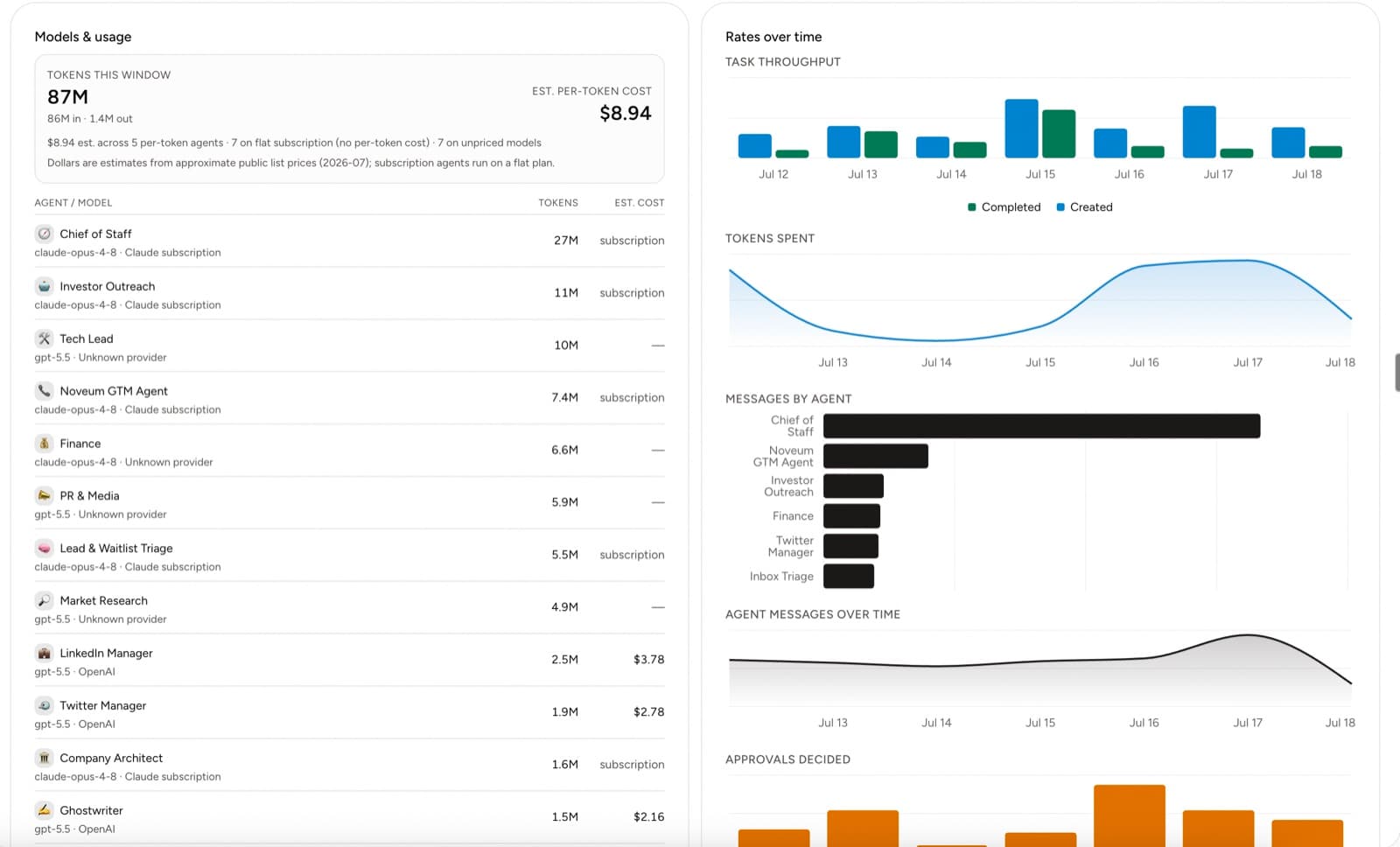The height and width of the screenshot is (847, 1400).
Task: Click the Tech Lead tools icon
Action: 44,339
